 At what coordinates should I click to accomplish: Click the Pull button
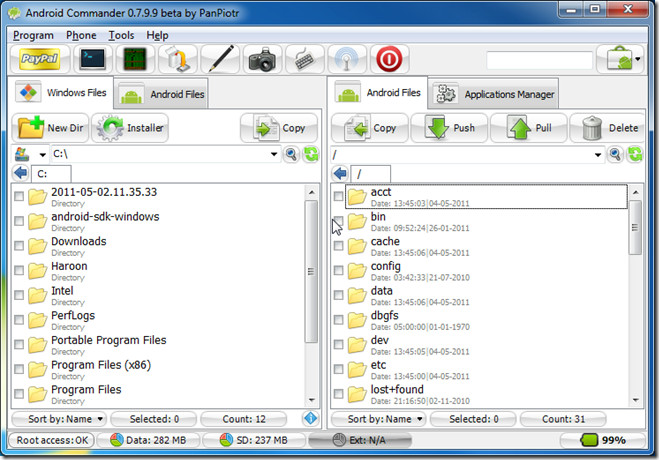pos(529,128)
